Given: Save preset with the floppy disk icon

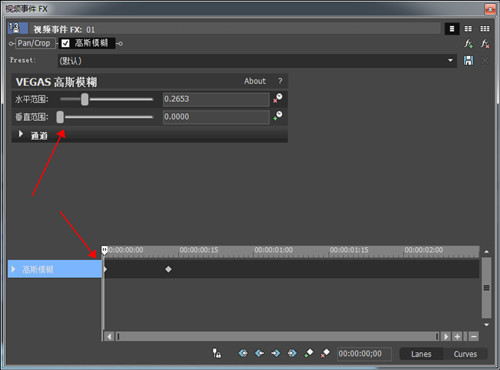Looking at the screenshot, I should click(468, 61).
